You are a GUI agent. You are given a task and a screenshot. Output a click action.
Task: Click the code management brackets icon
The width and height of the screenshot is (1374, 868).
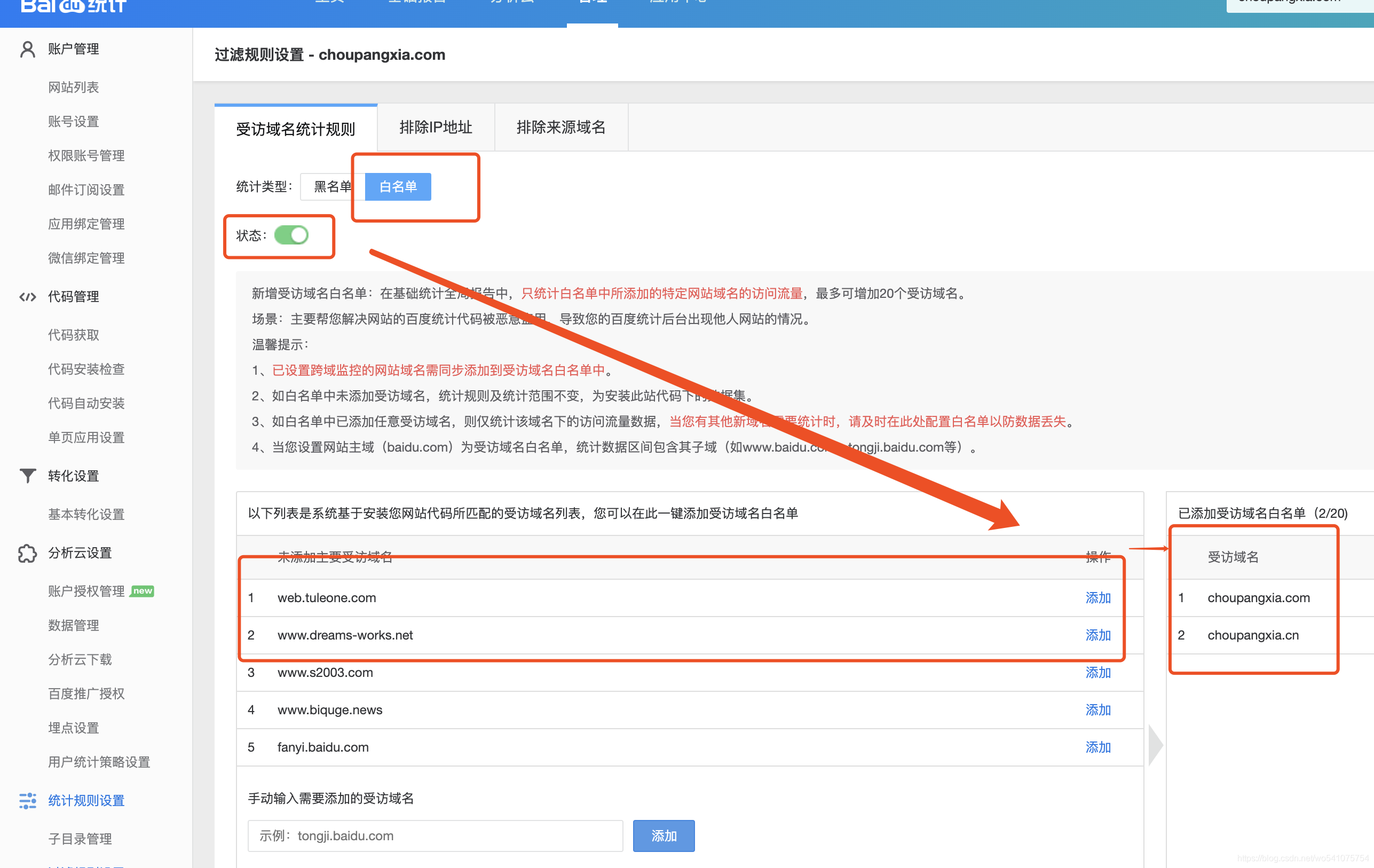[27, 297]
